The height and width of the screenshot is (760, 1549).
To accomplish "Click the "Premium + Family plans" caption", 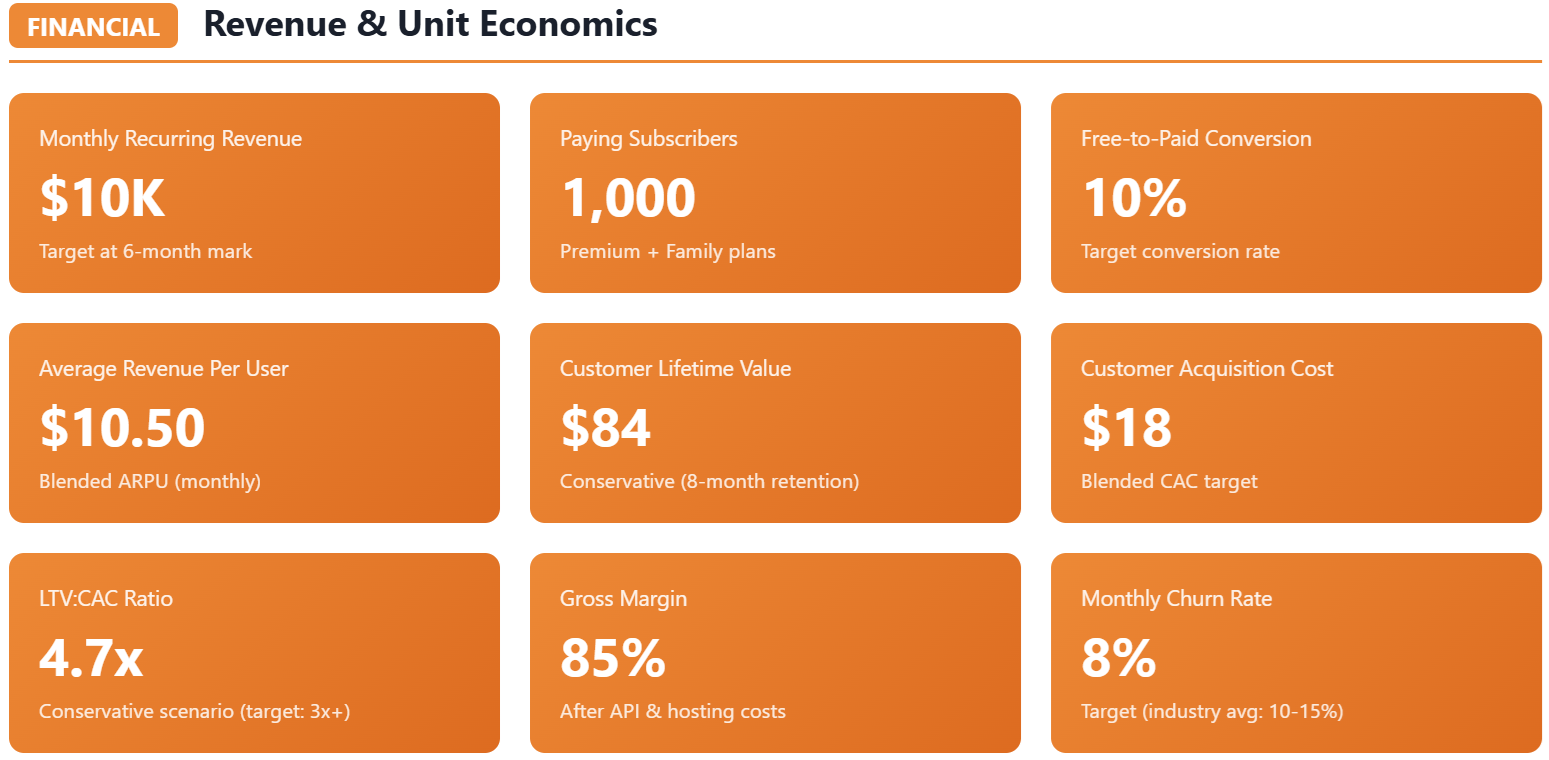I will click(x=667, y=251).
